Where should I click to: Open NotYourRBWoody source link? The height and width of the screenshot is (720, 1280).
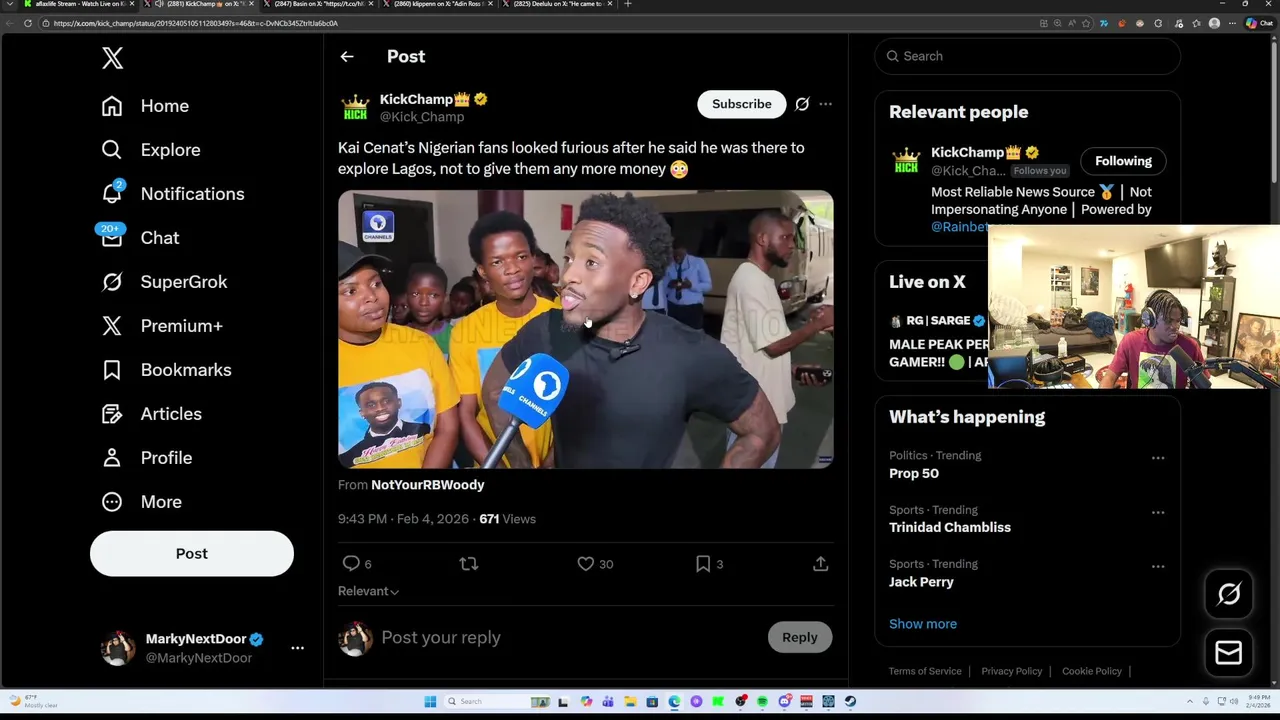click(428, 485)
